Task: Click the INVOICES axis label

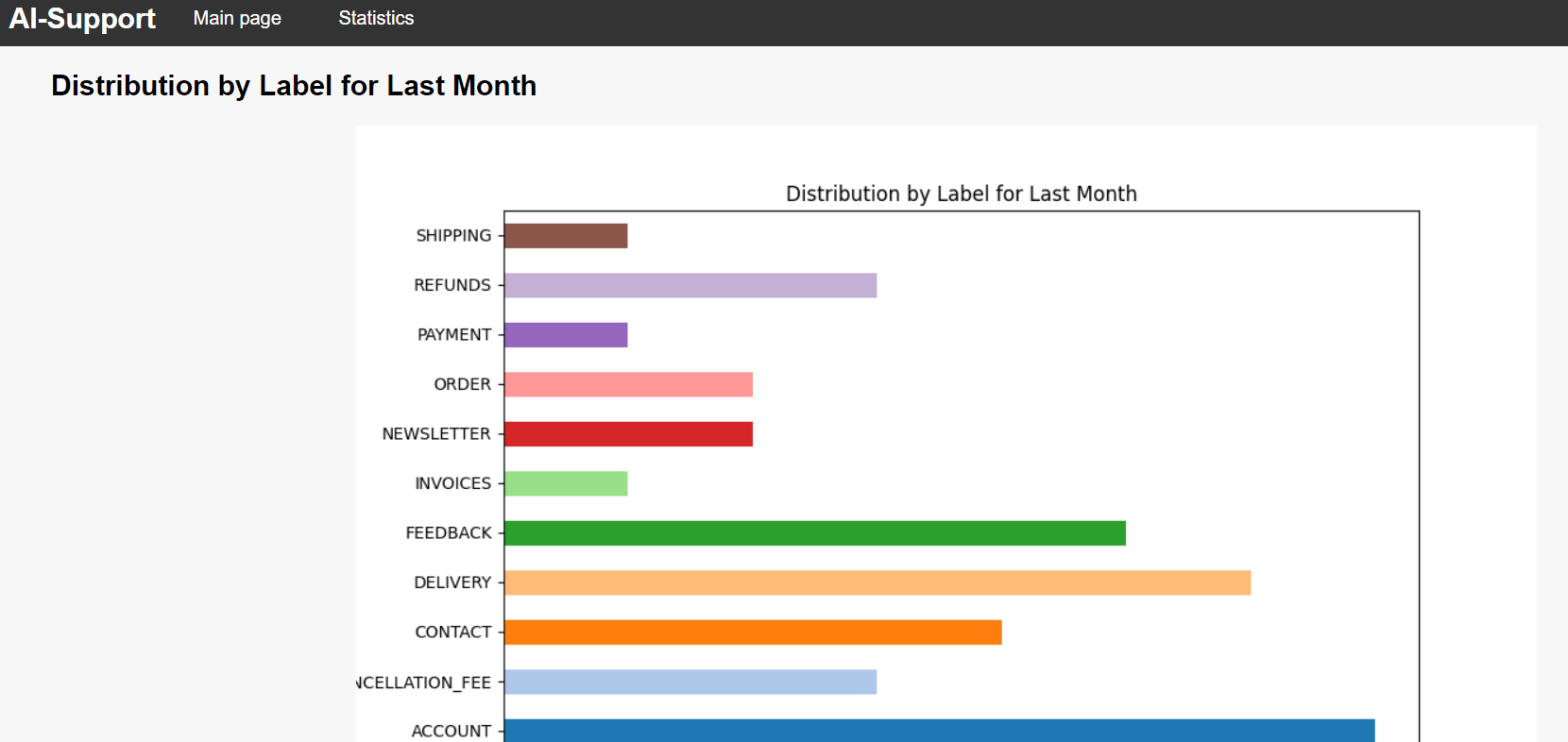Action: 453,483
